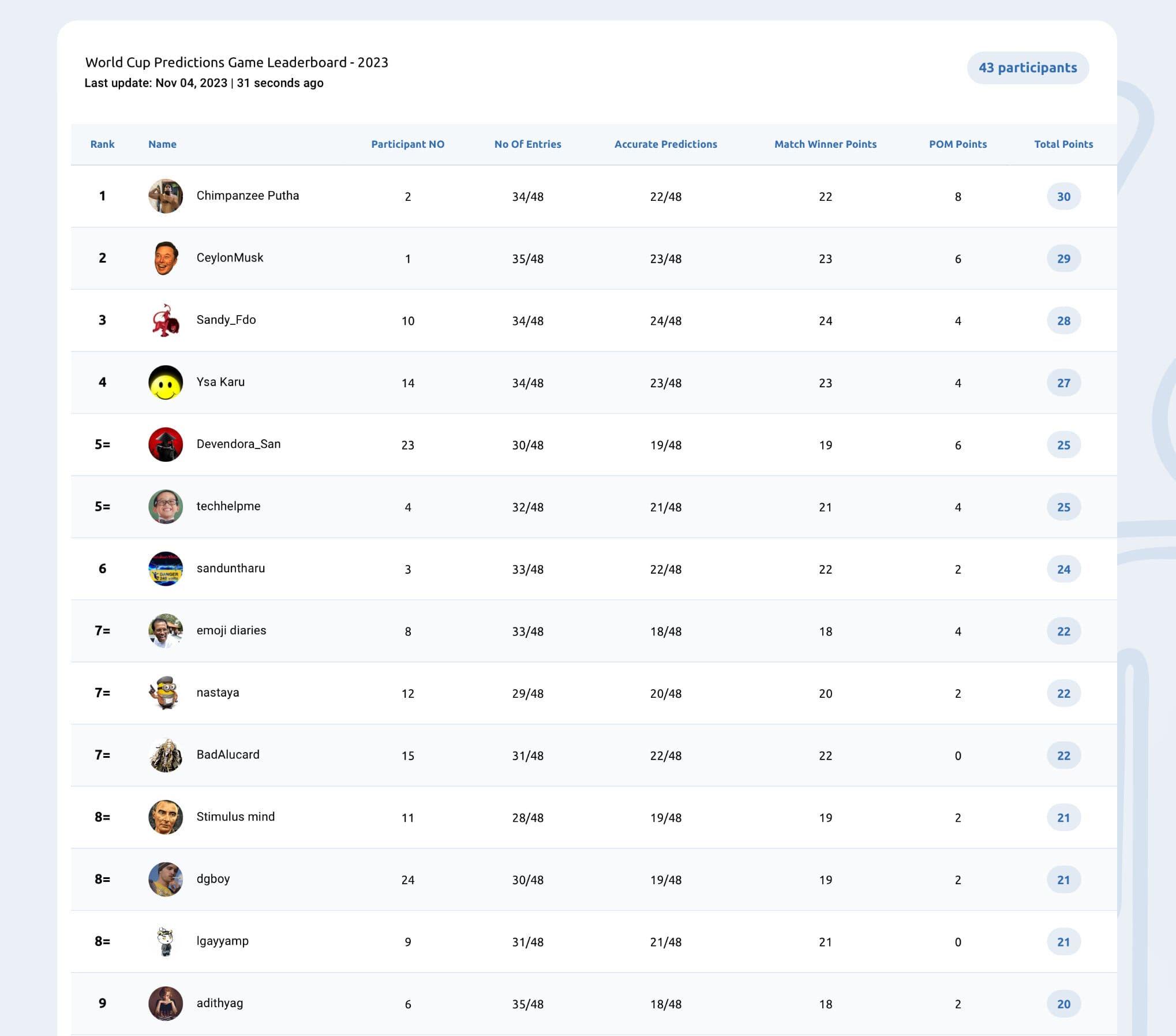
Task: Click techhelpme's avatar with glasses
Action: coord(166,507)
